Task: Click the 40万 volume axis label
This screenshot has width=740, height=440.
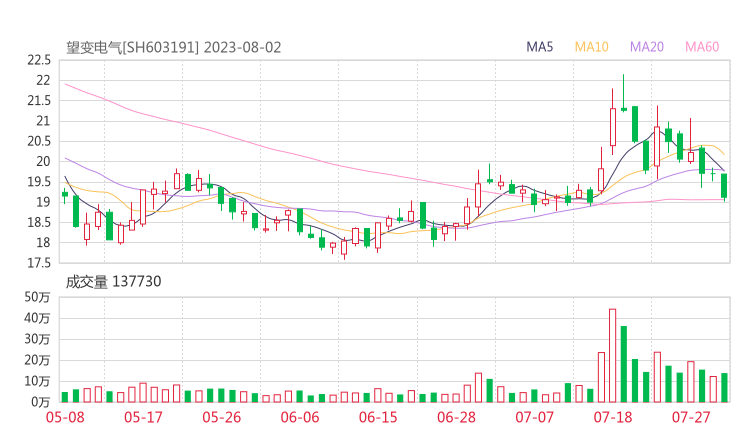Action: 37,318
